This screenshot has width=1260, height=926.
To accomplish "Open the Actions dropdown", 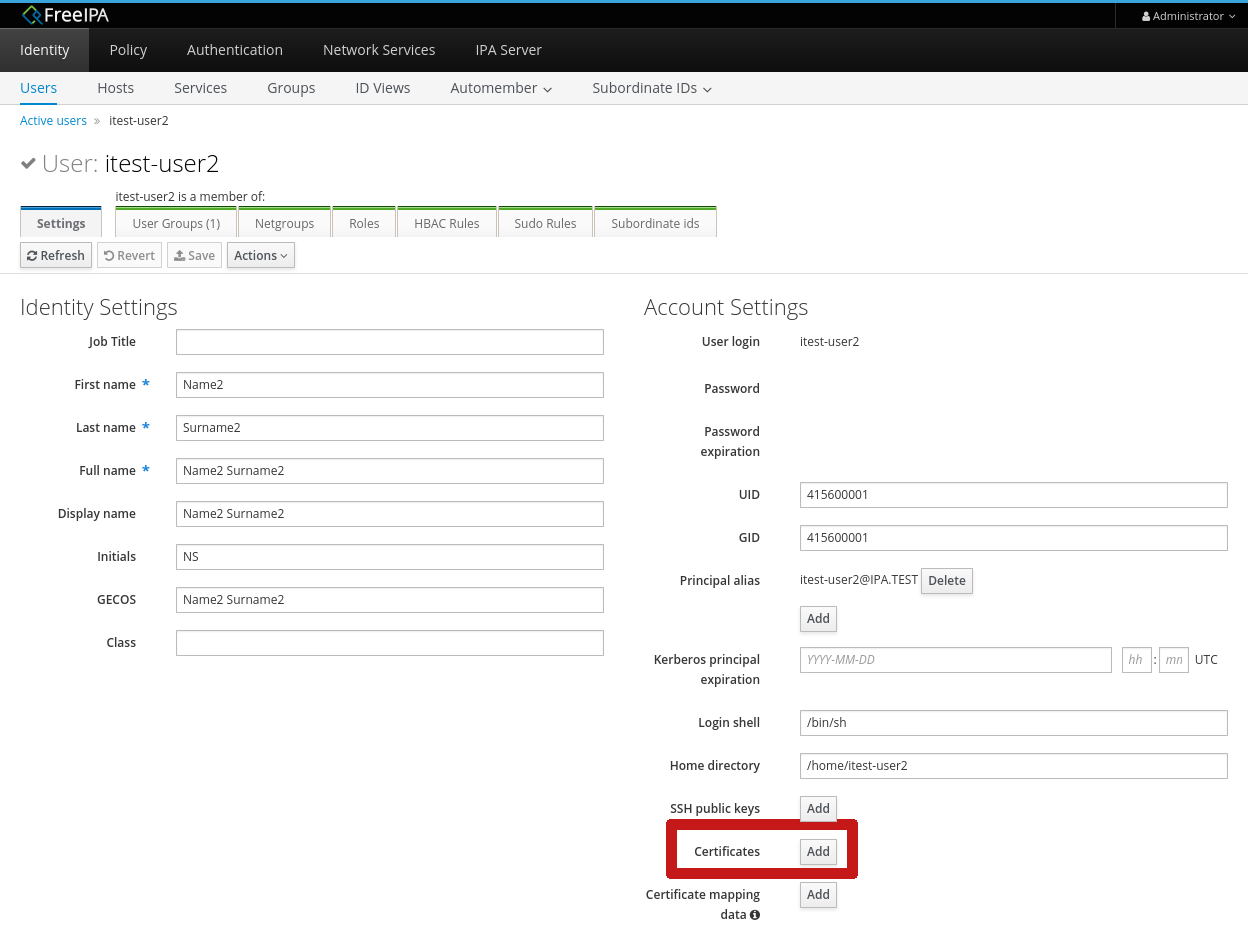I will [261, 256].
